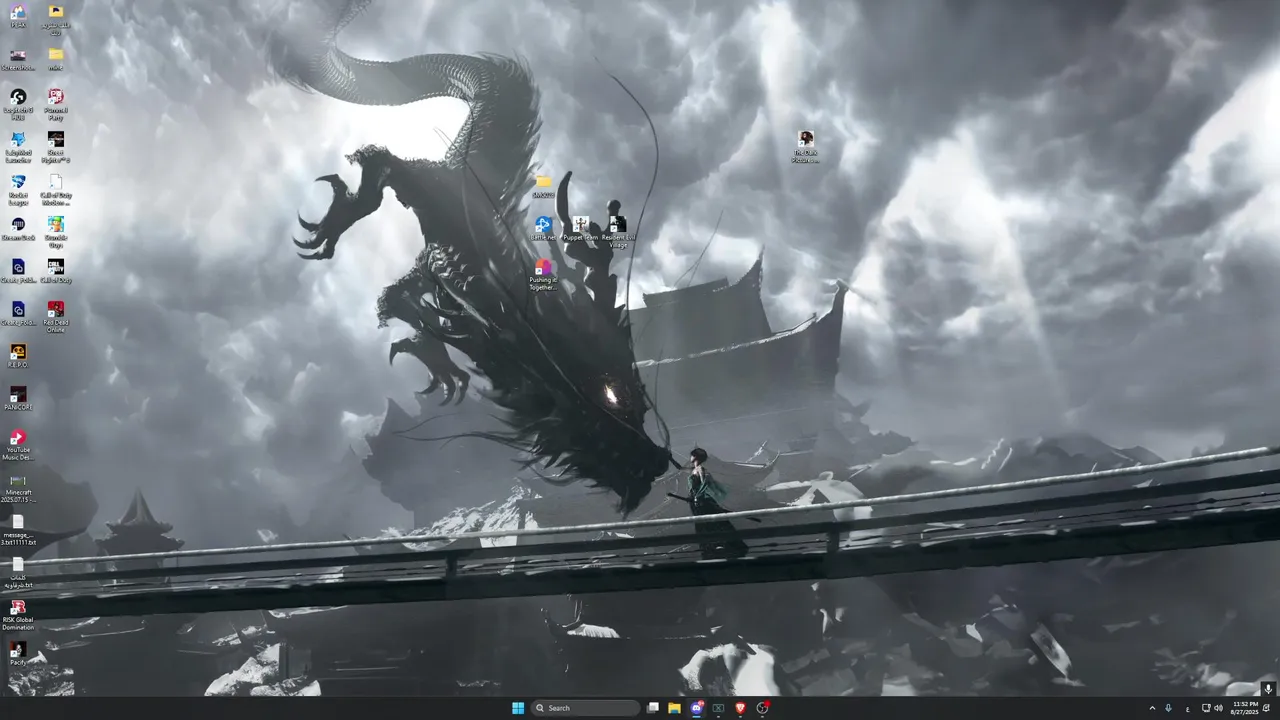Image resolution: width=1280 pixels, height=720 pixels.
Task: Open File Explorer from taskbar
Action: point(675,708)
